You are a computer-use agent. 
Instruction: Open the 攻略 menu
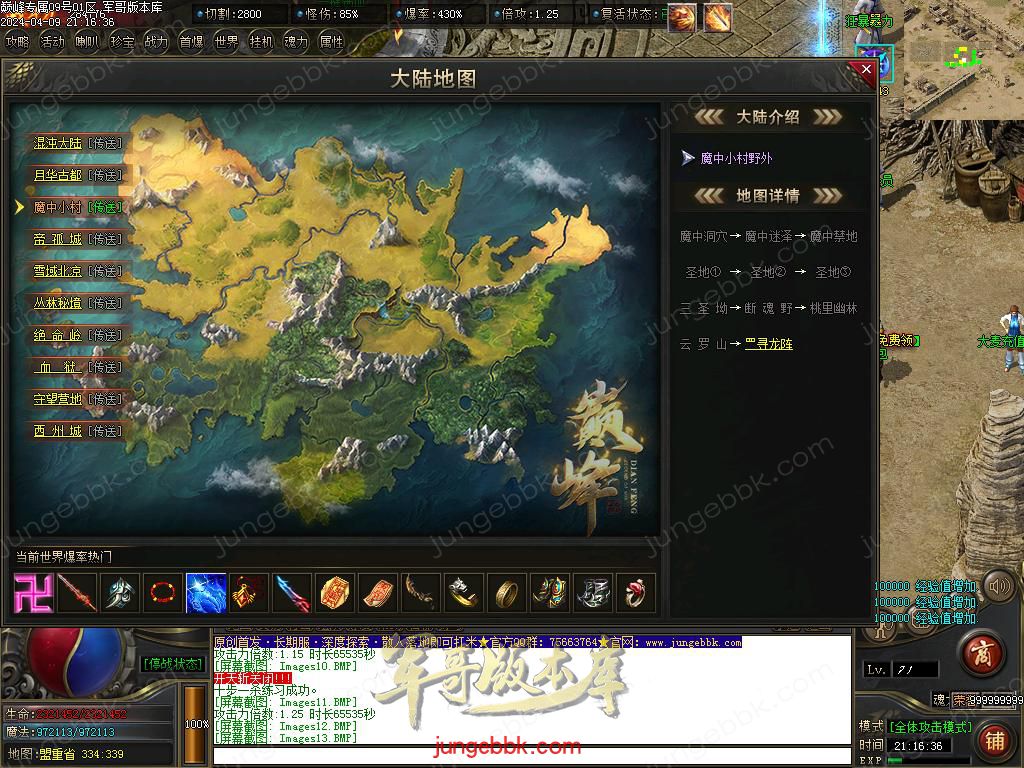pos(18,42)
